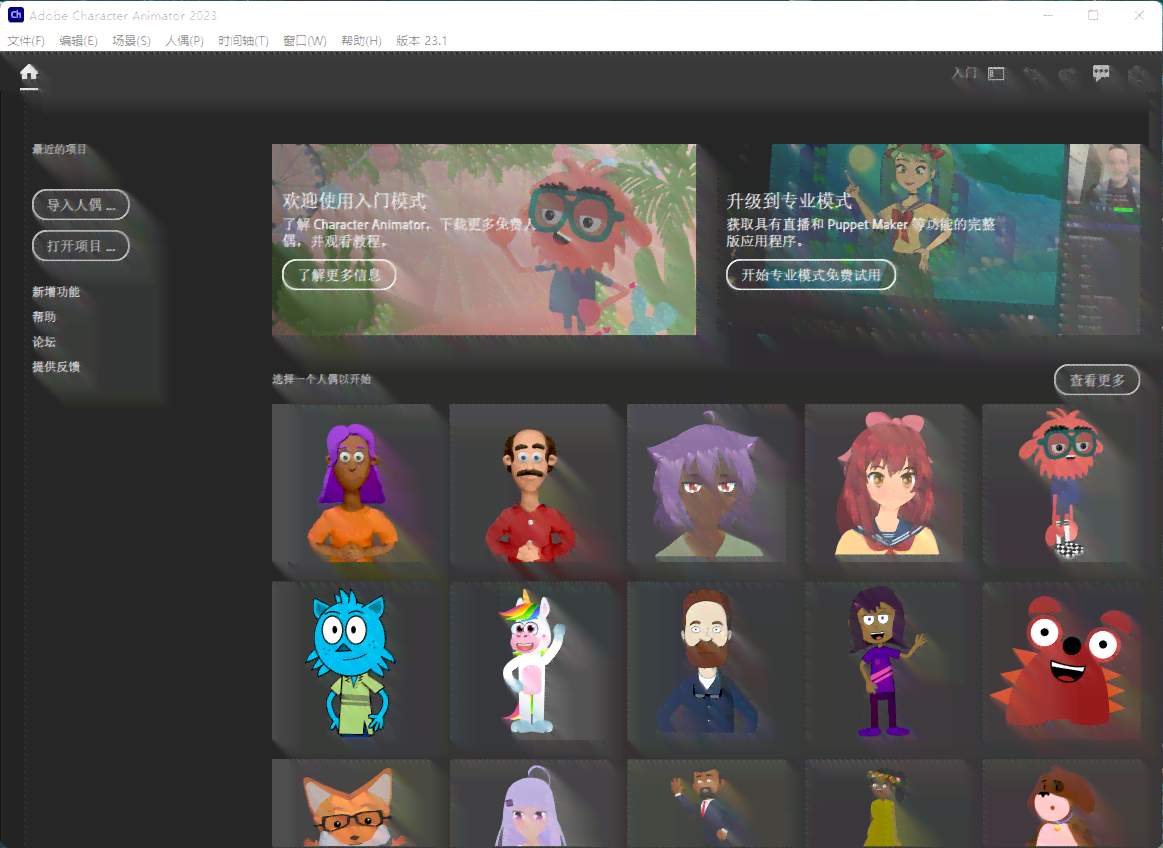The width and height of the screenshot is (1163, 848).
Task: Click the 打开项目 button
Action: [x=81, y=246]
